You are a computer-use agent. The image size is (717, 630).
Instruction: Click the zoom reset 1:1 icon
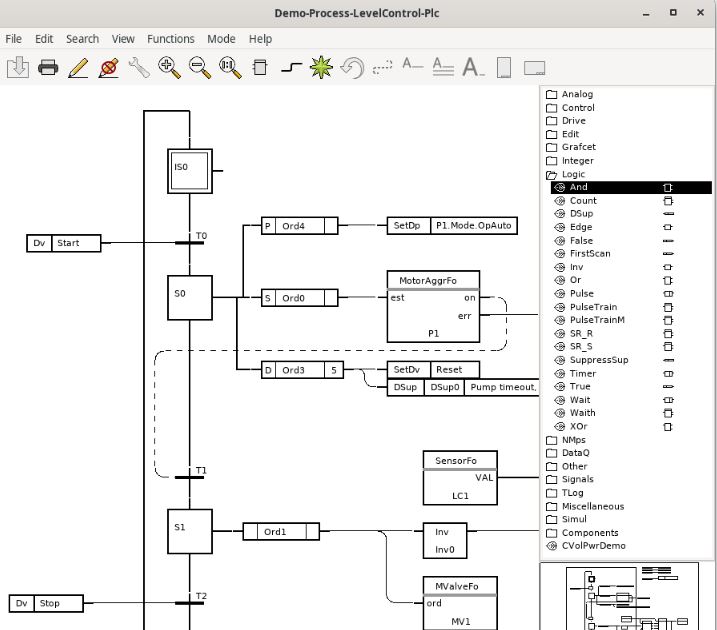click(x=230, y=68)
